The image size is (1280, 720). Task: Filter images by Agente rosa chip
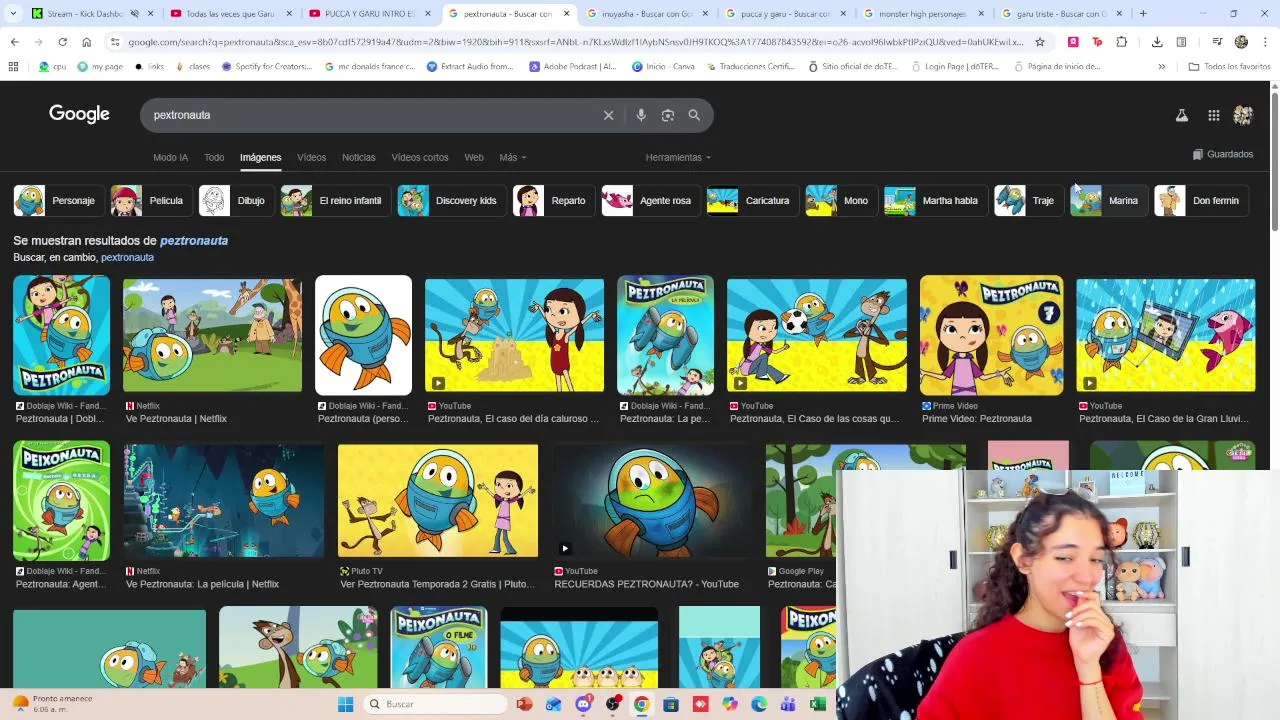coord(649,200)
